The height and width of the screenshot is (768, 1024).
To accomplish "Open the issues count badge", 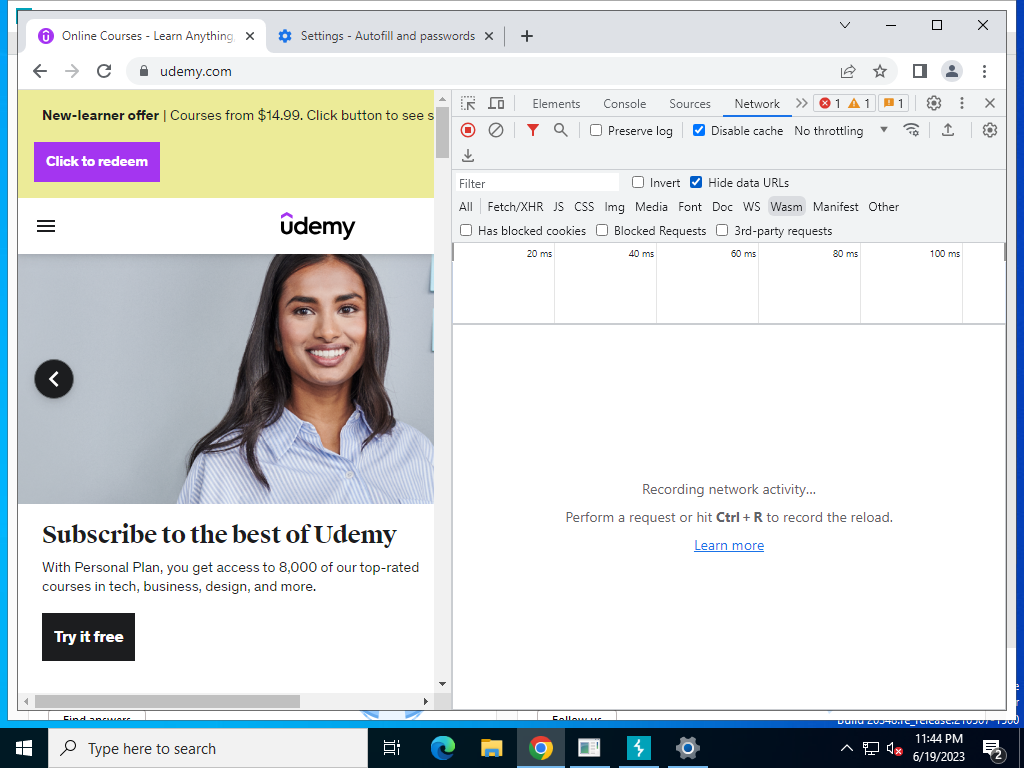I will click(x=893, y=103).
